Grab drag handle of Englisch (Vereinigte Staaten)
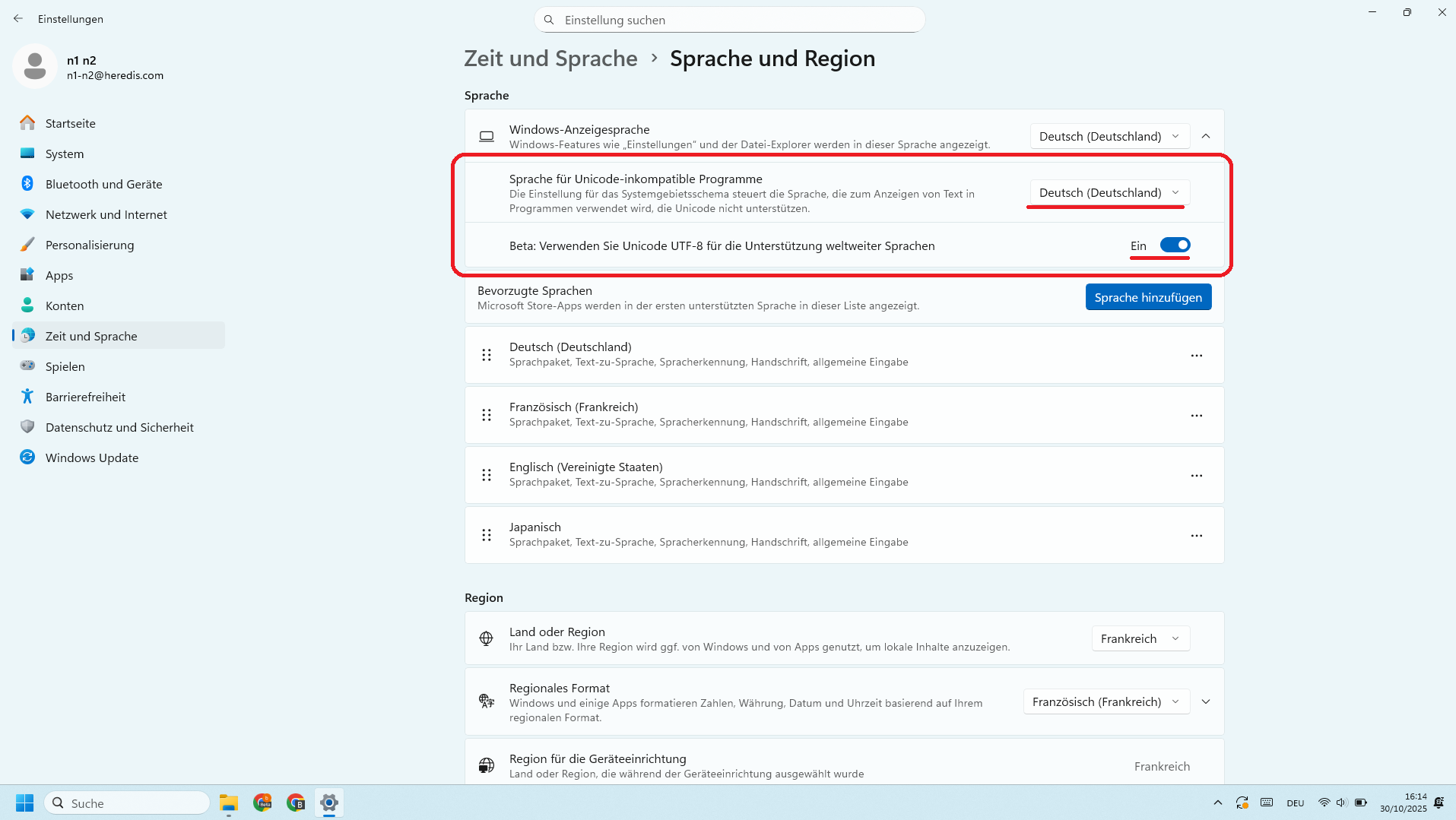 click(487, 476)
